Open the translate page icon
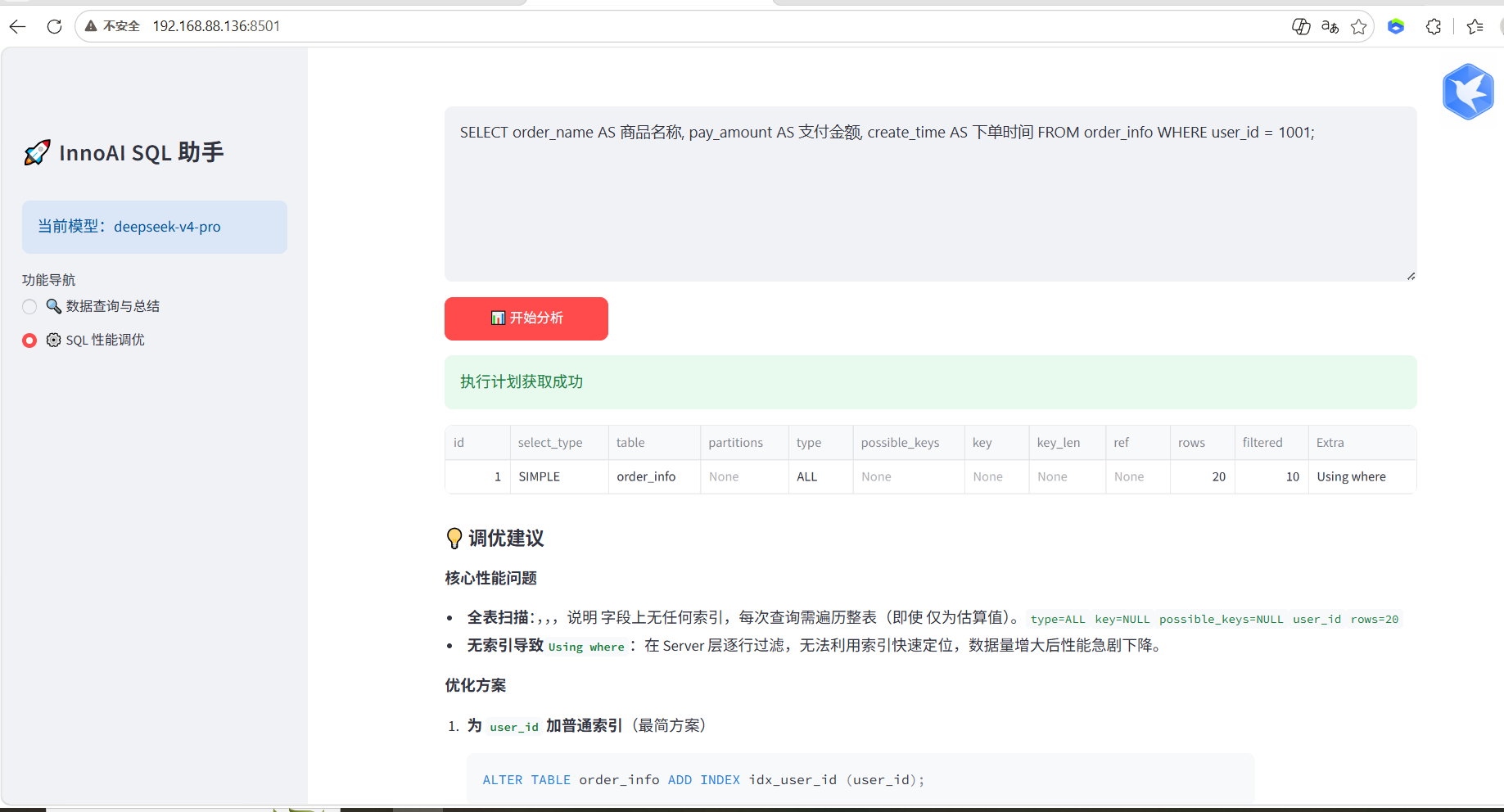The height and width of the screenshot is (812, 1504). (x=1330, y=26)
